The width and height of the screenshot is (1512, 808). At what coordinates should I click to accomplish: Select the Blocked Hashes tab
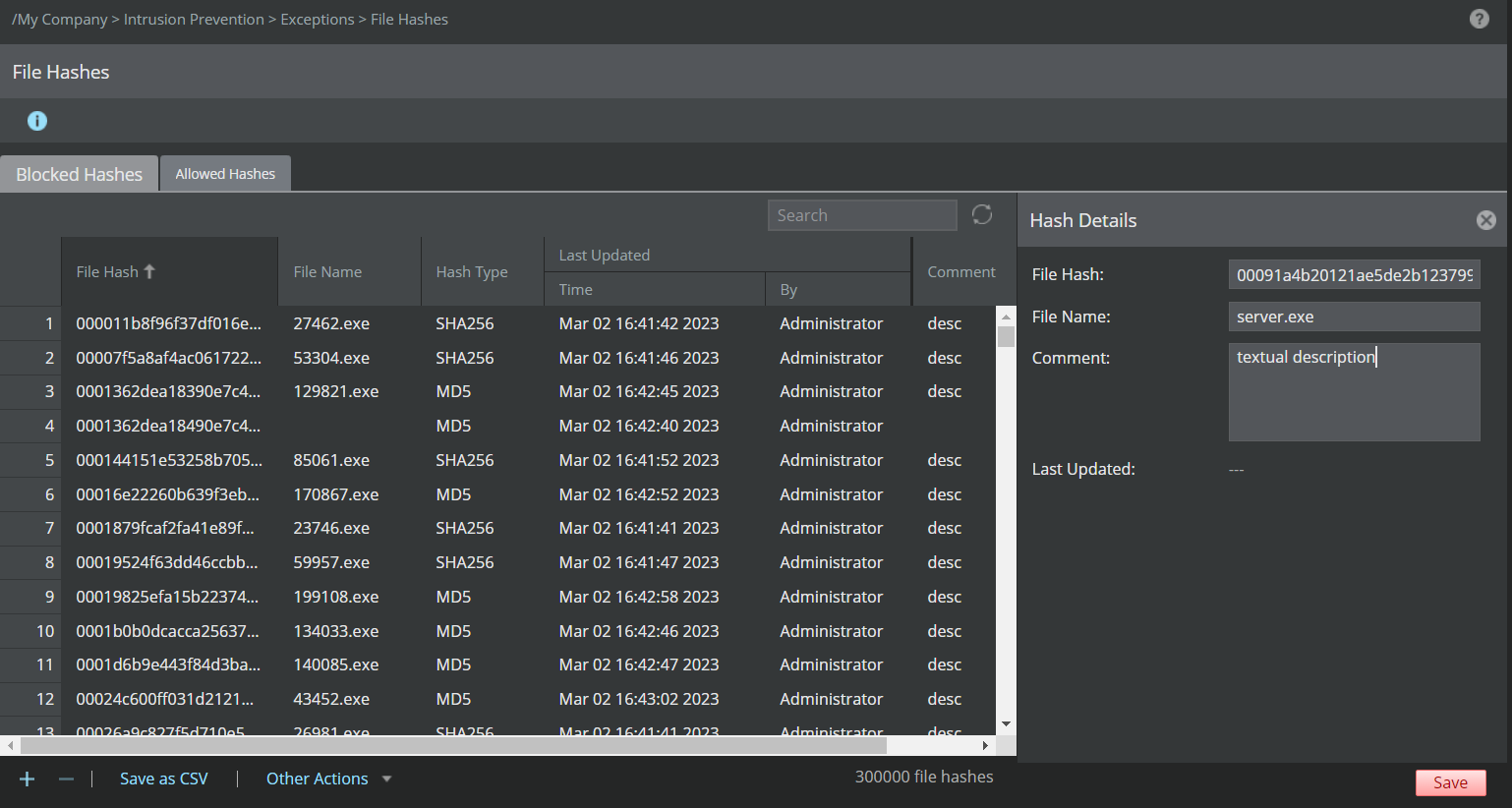click(x=79, y=174)
